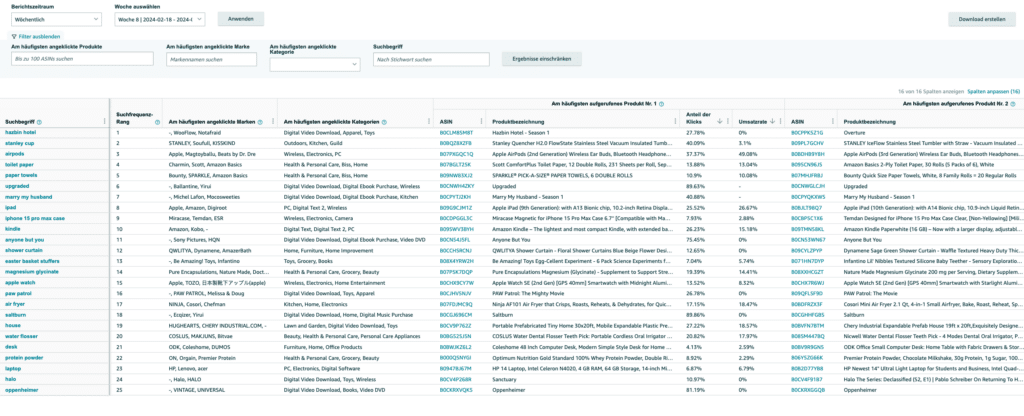The image size is (1024, 416).
Task: Open the shower curtain search term
Action: point(24,250)
